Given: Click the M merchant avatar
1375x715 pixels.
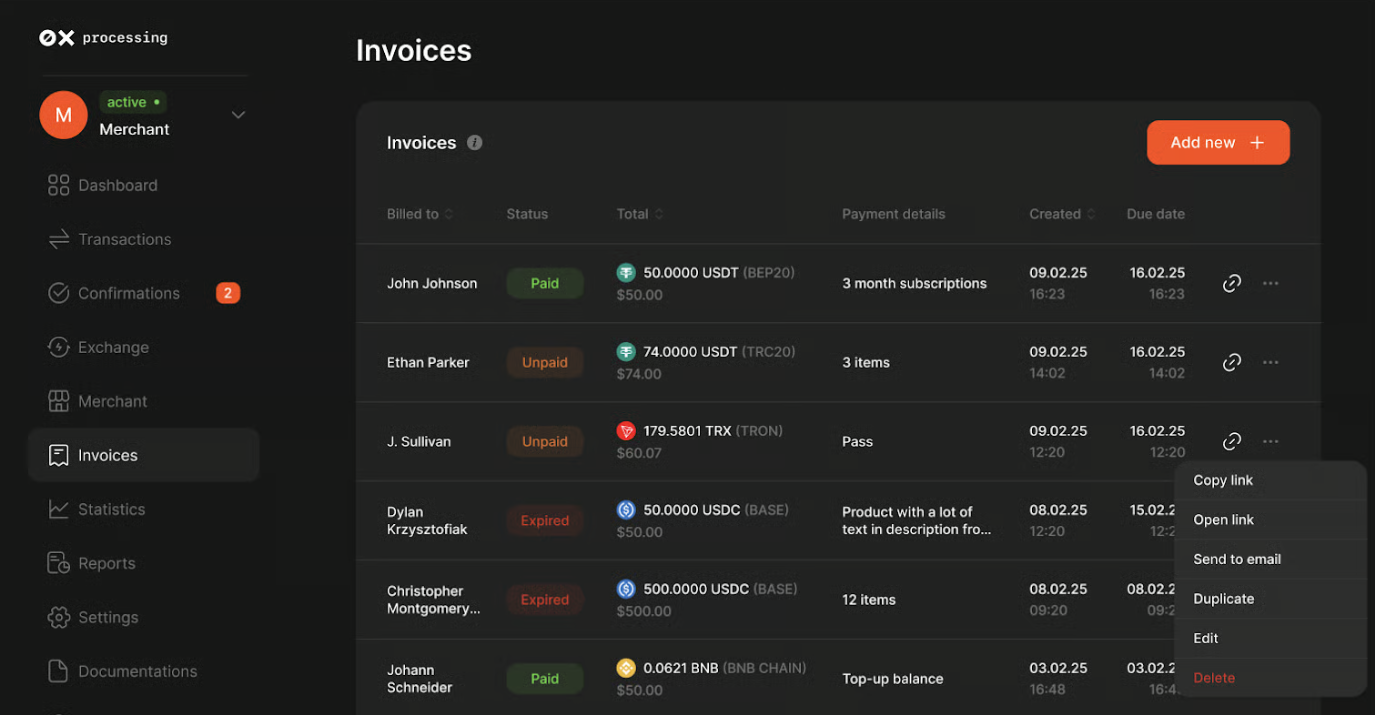Looking at the screenshot, I should click(x=63, y=115).
